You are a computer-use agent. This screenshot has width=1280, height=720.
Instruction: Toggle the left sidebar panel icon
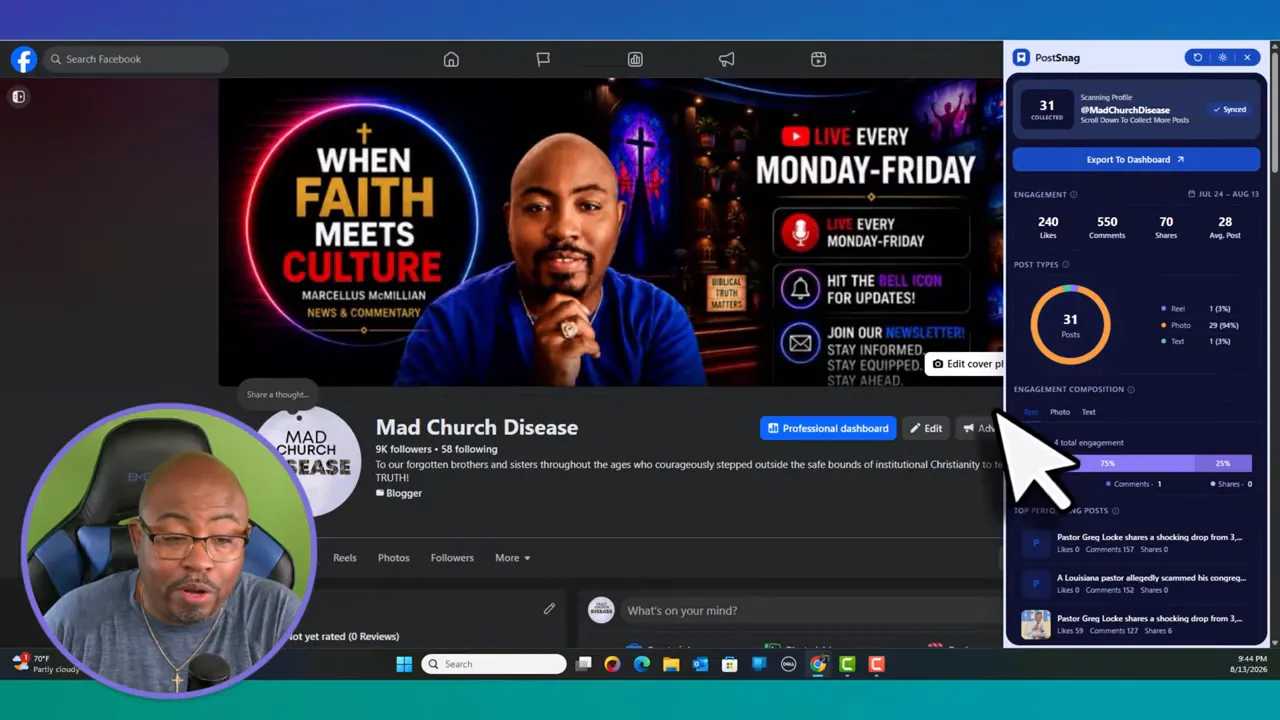(18, 97)
